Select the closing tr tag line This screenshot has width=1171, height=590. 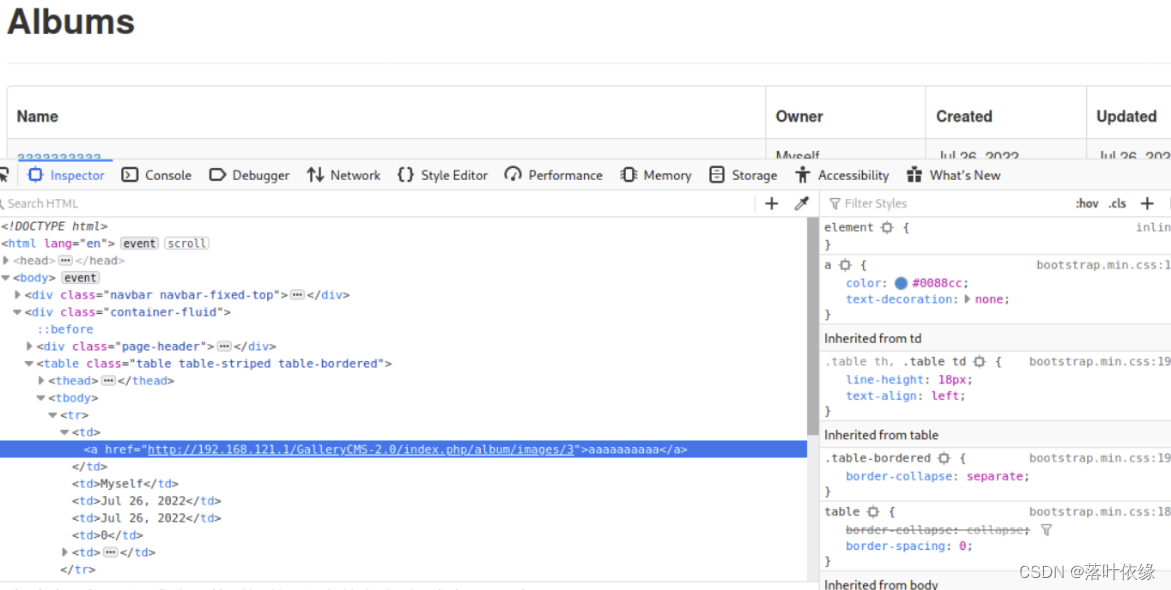click(x=78, y=570)
